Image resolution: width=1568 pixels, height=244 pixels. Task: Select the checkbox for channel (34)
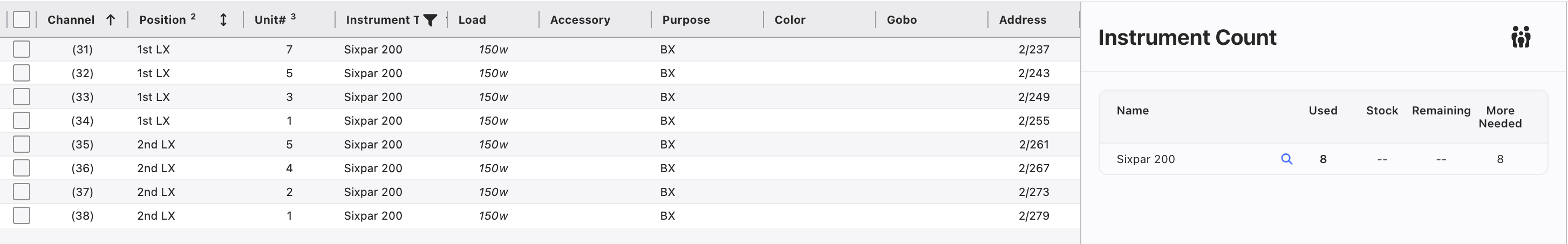(21, 120)
